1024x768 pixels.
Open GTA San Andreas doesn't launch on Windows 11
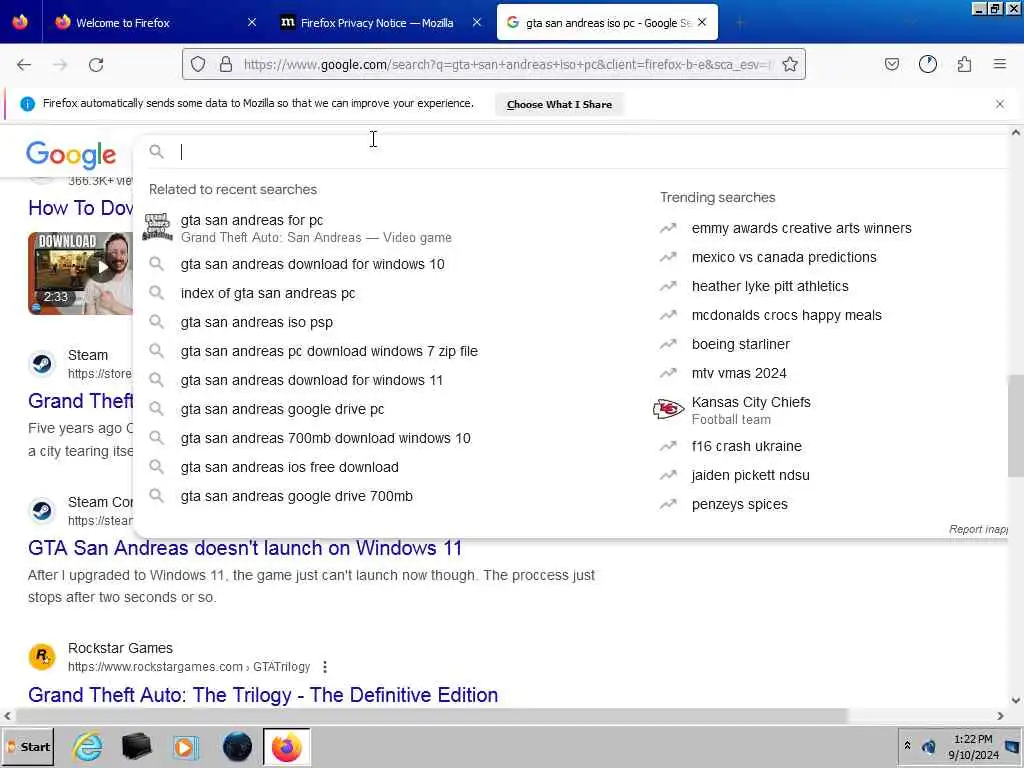(x=245, y=548)
